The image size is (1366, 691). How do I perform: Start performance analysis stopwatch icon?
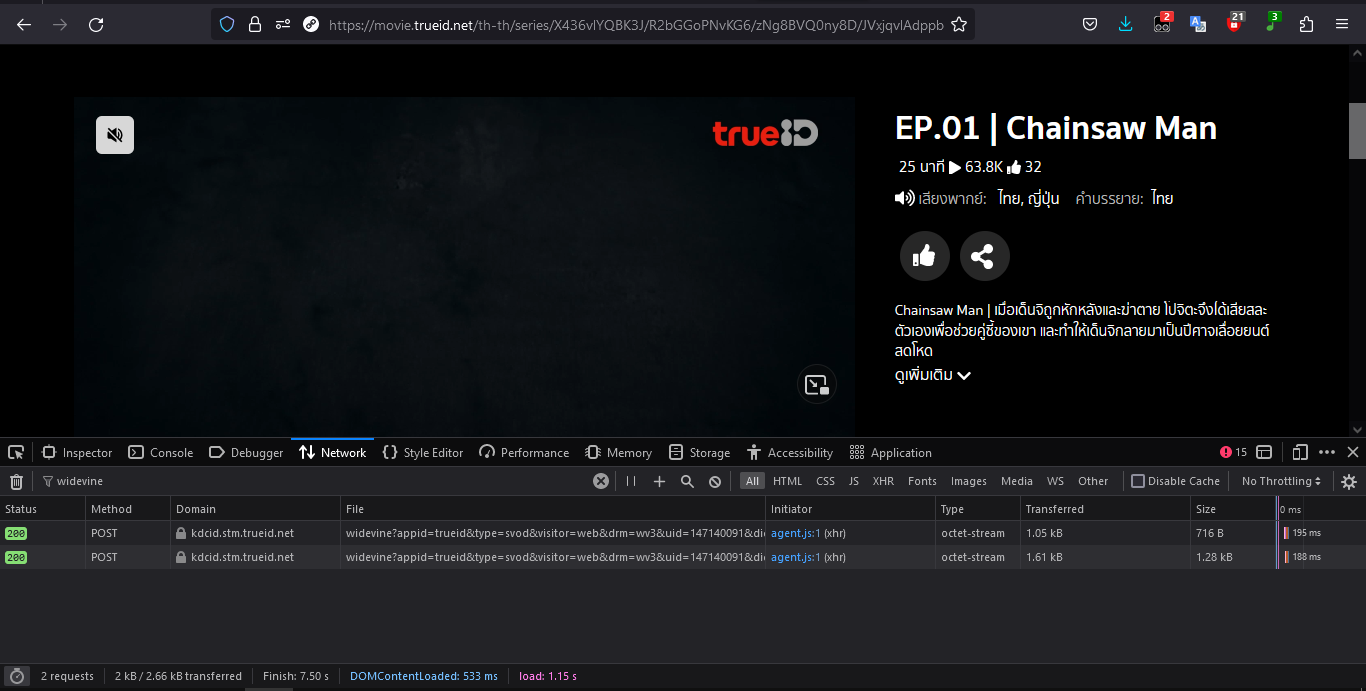(17, 676)
